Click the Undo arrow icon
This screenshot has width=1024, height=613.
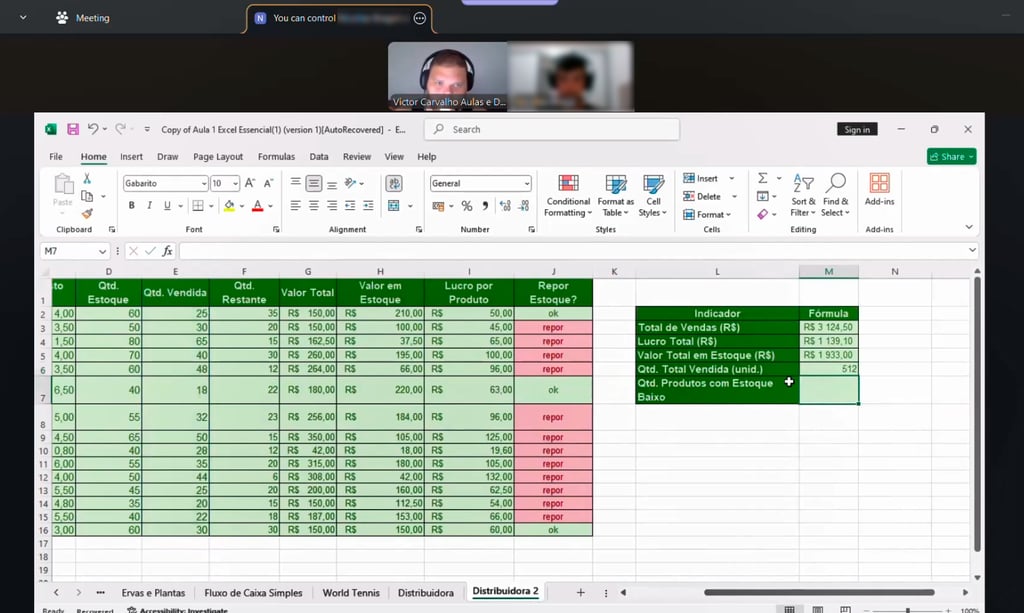point(93,129)
